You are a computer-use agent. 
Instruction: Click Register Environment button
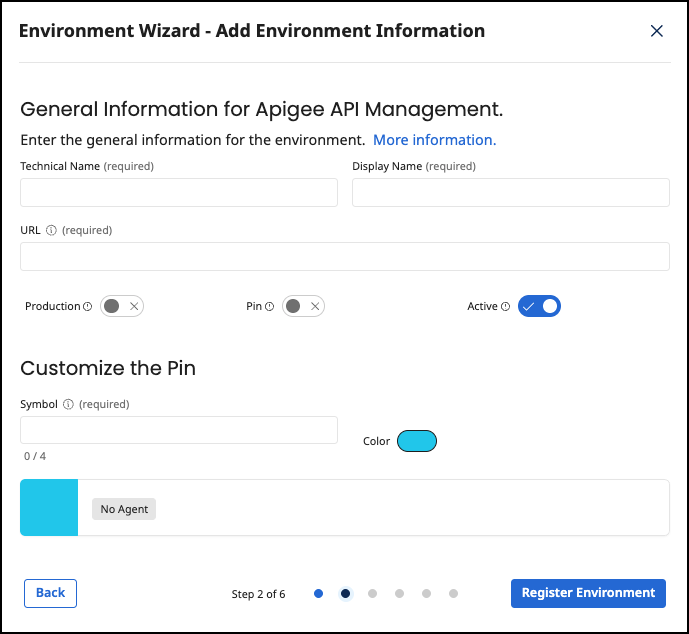tap(588, 593)
